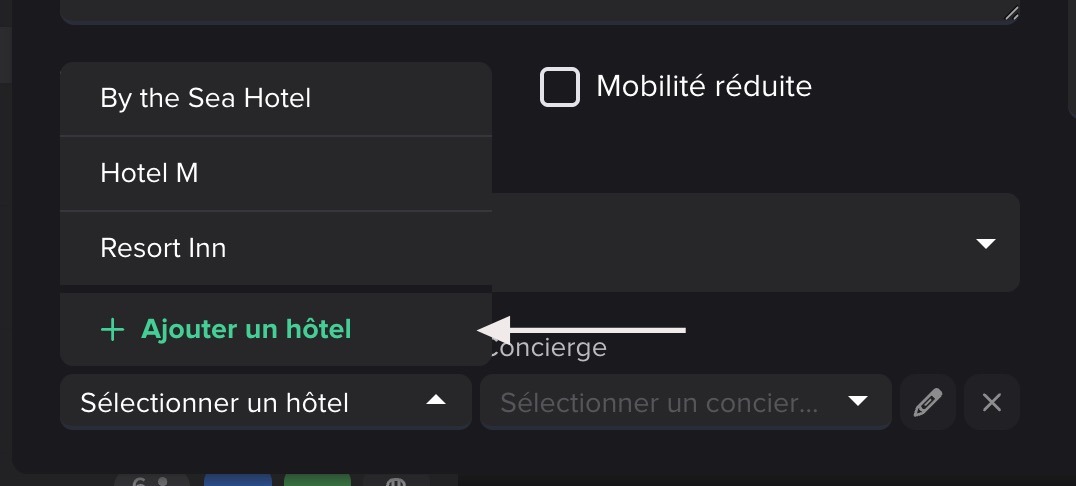
Task: Click the guest count badge showing 6
Action: [x=150, y=481]
